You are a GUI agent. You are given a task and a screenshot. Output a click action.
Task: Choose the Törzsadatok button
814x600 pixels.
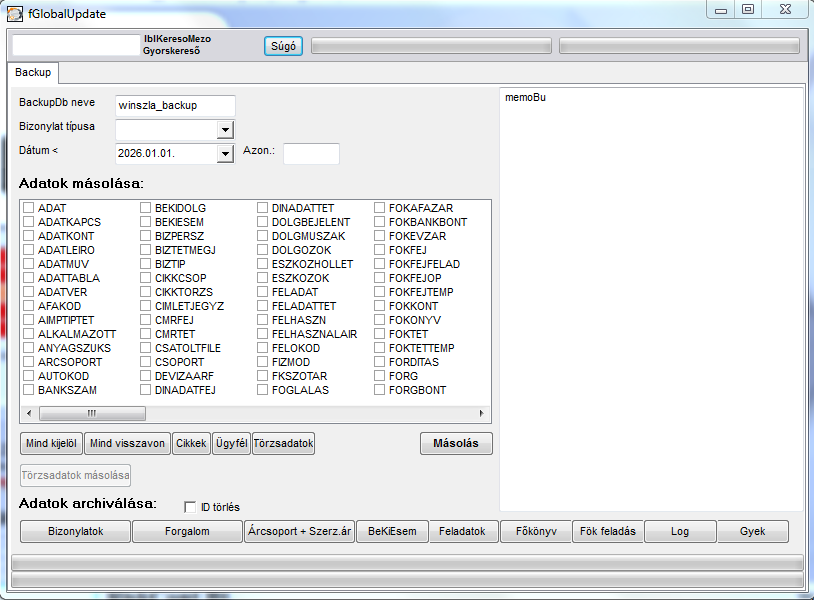(x=283, y=443)
